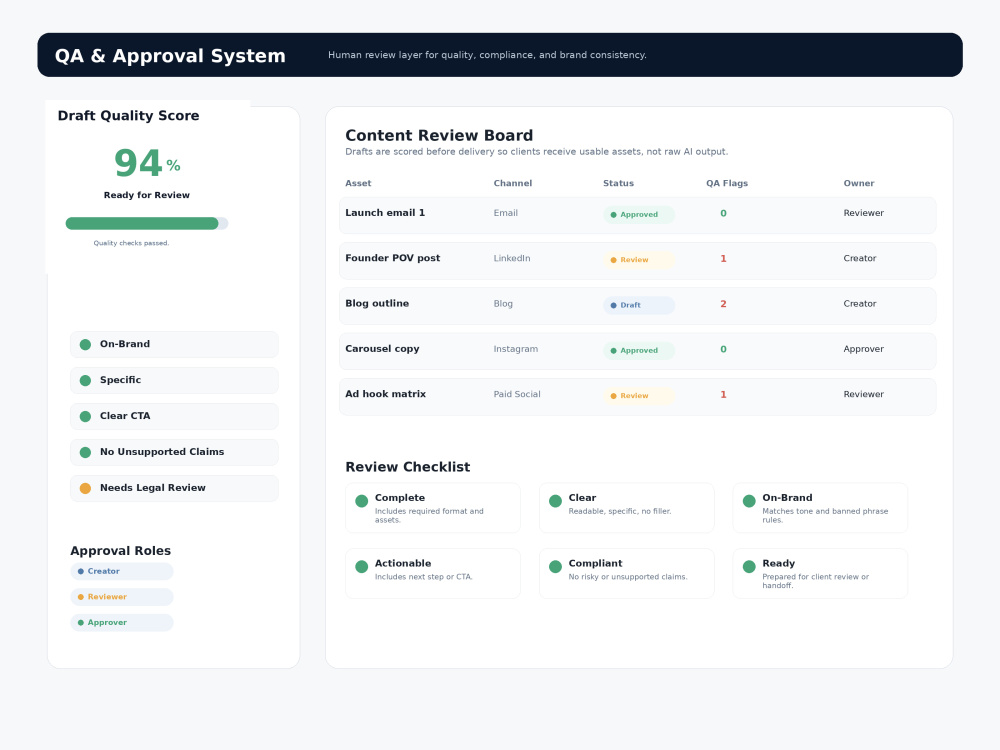
Task: Click the QA flag count 2 for Blog outline
Action: click(723, 304)
